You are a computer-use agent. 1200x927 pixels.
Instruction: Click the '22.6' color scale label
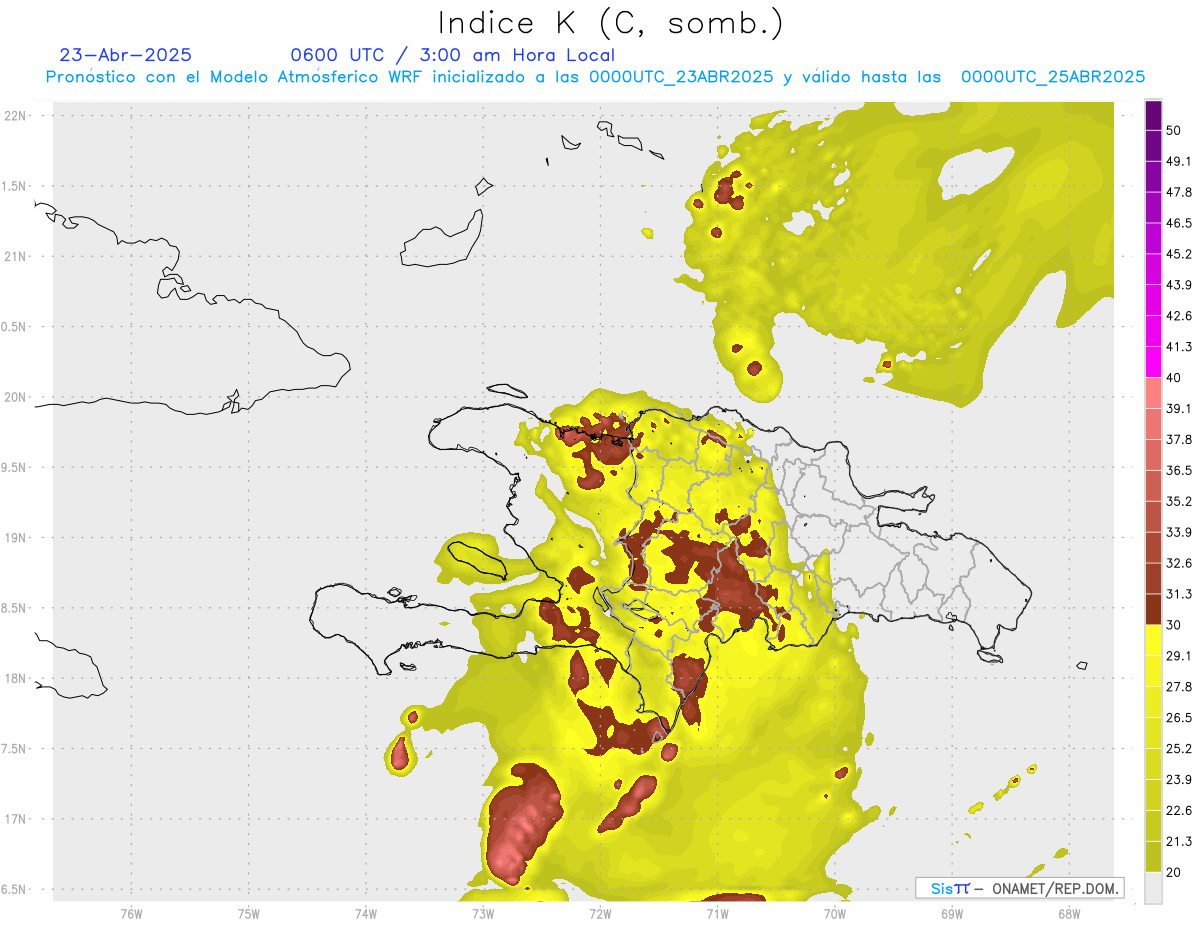[1179, 811]
